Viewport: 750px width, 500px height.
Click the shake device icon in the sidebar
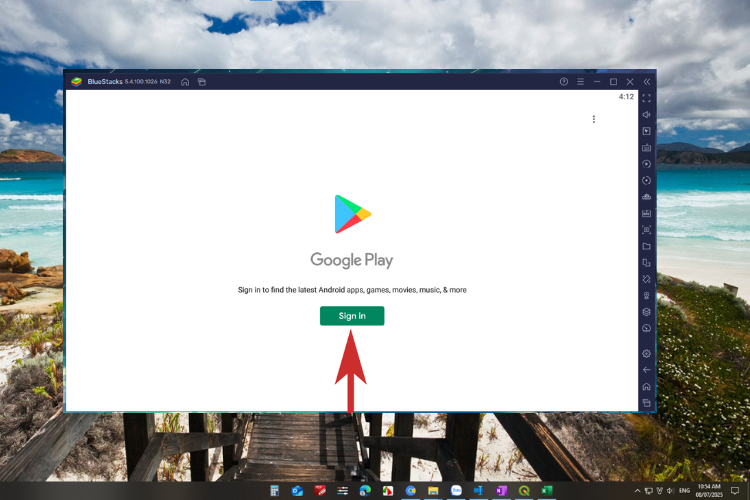coord(647,279)
